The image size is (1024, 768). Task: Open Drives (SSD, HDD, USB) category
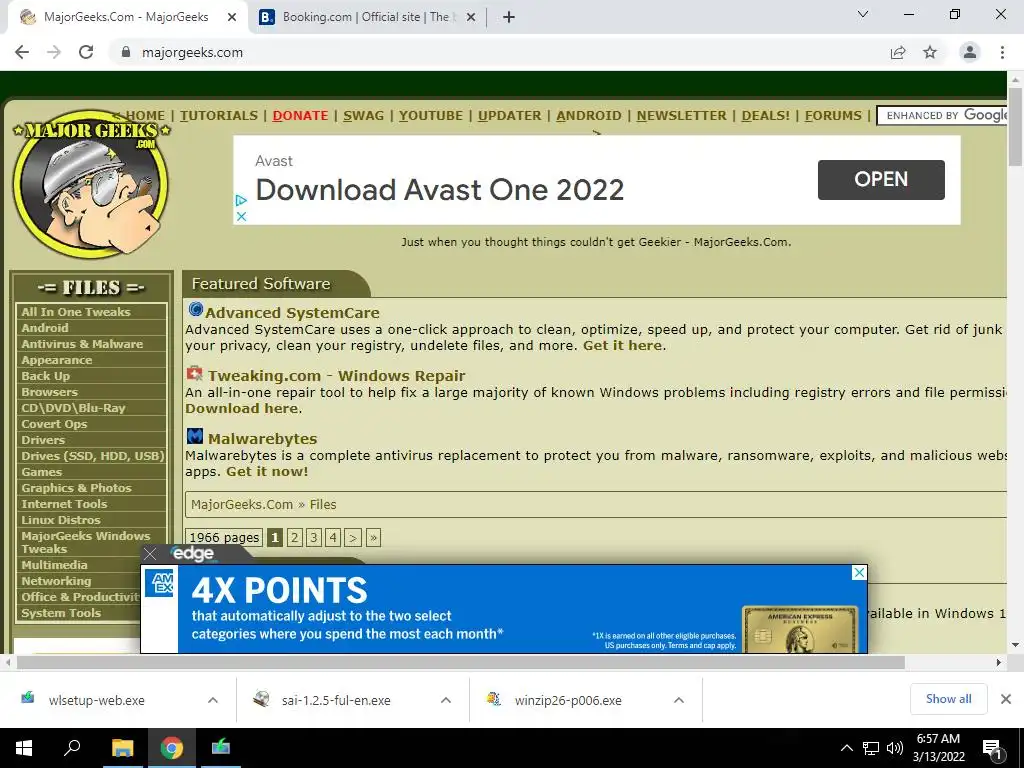tap(91, 456)
